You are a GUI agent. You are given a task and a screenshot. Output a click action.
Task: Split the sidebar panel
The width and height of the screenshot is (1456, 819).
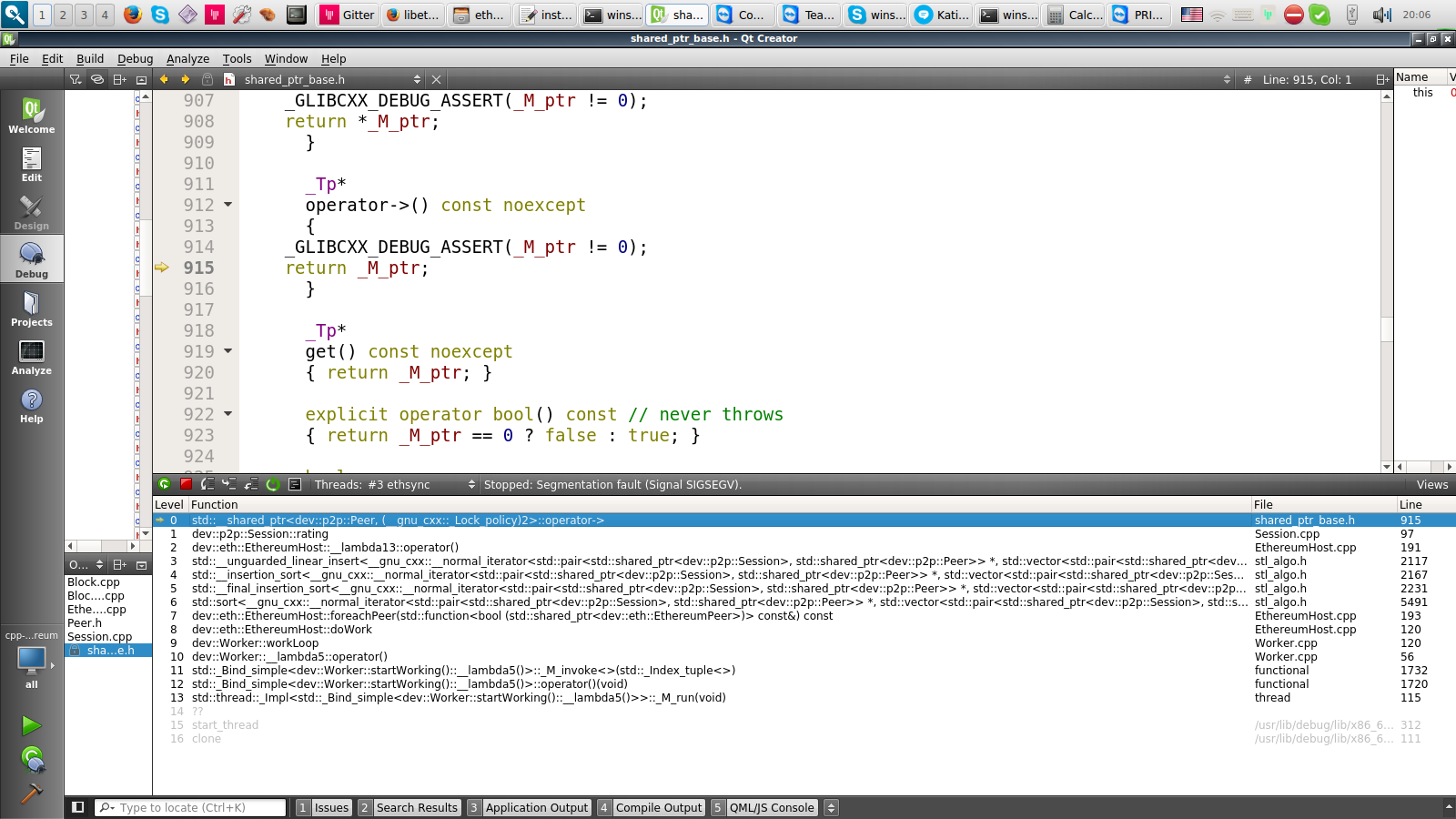[x=119, y=79]
